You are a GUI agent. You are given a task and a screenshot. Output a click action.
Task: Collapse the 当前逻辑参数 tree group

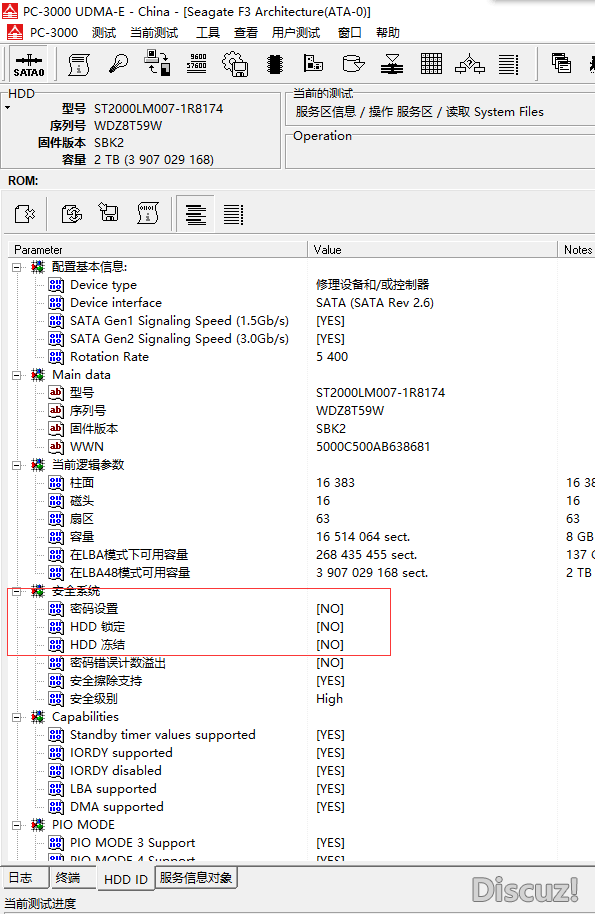tap(17, 465)
